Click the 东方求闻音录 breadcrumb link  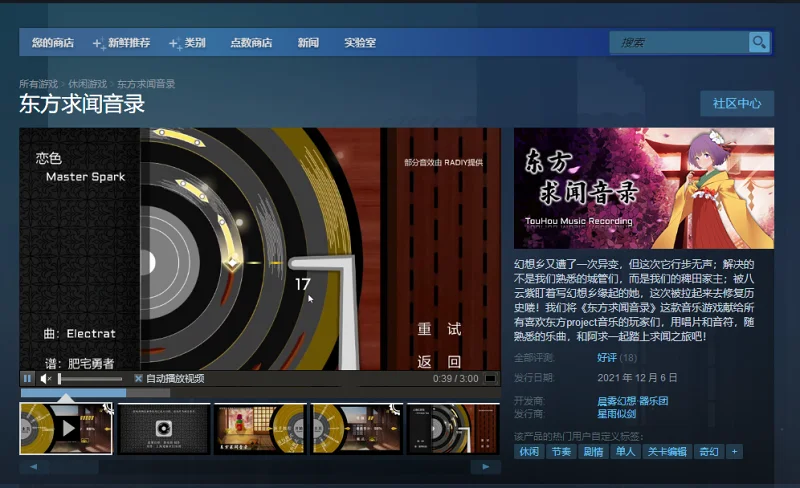click(x=146, y=84)
